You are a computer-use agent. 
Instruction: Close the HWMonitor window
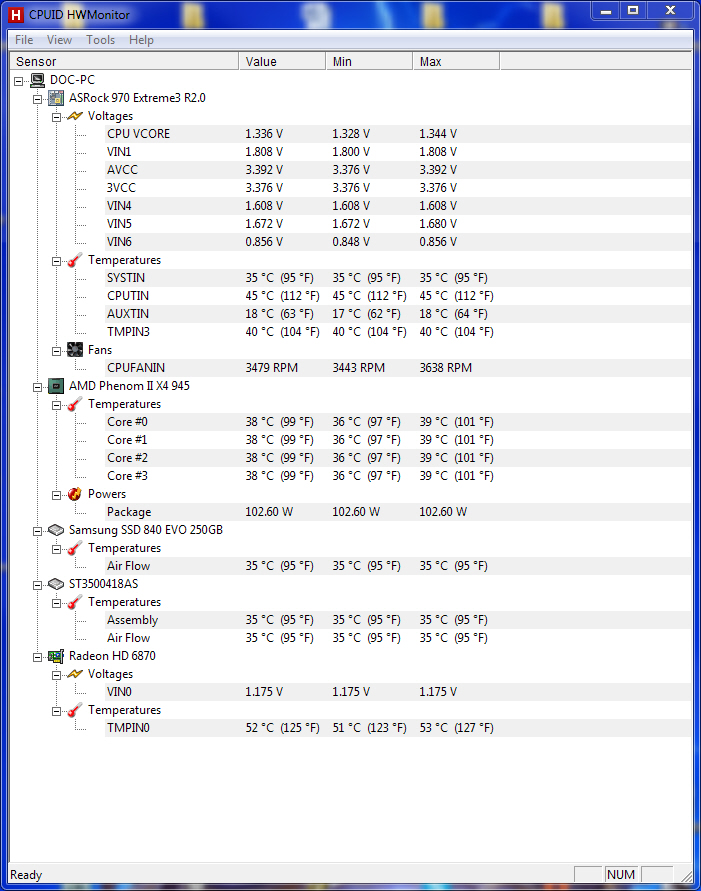click(670, 11)
